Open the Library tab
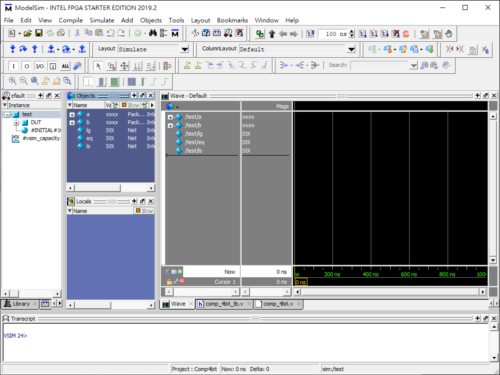500x375 pixels. point(21,304)
